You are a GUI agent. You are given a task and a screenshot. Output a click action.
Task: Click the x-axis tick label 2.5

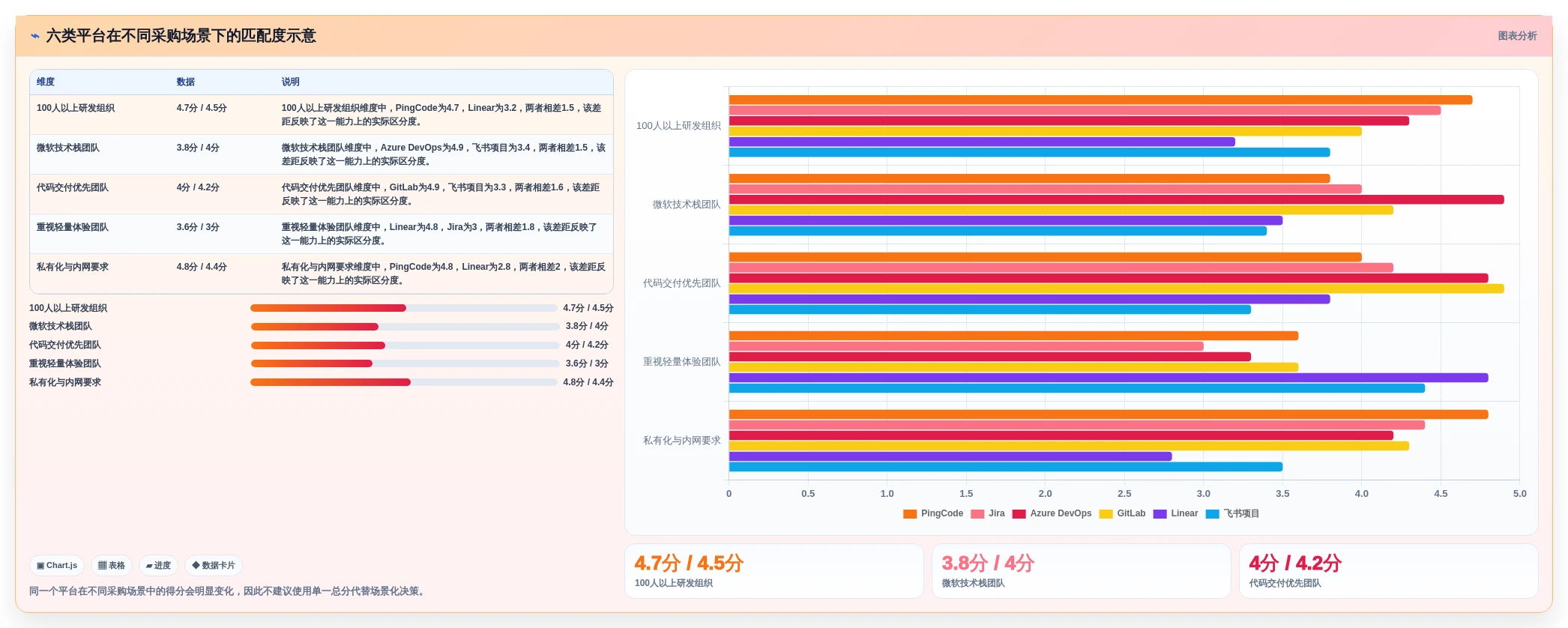[x=1124, y=494]
